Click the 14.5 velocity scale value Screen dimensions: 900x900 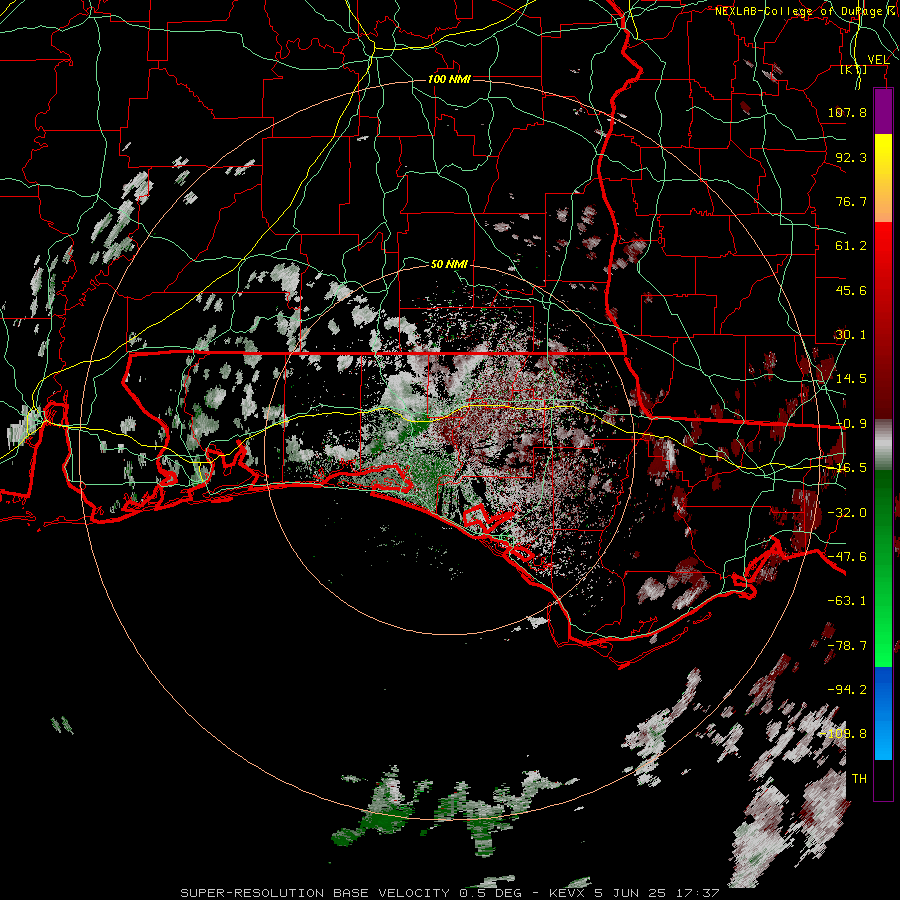click(x=851, y=379)
